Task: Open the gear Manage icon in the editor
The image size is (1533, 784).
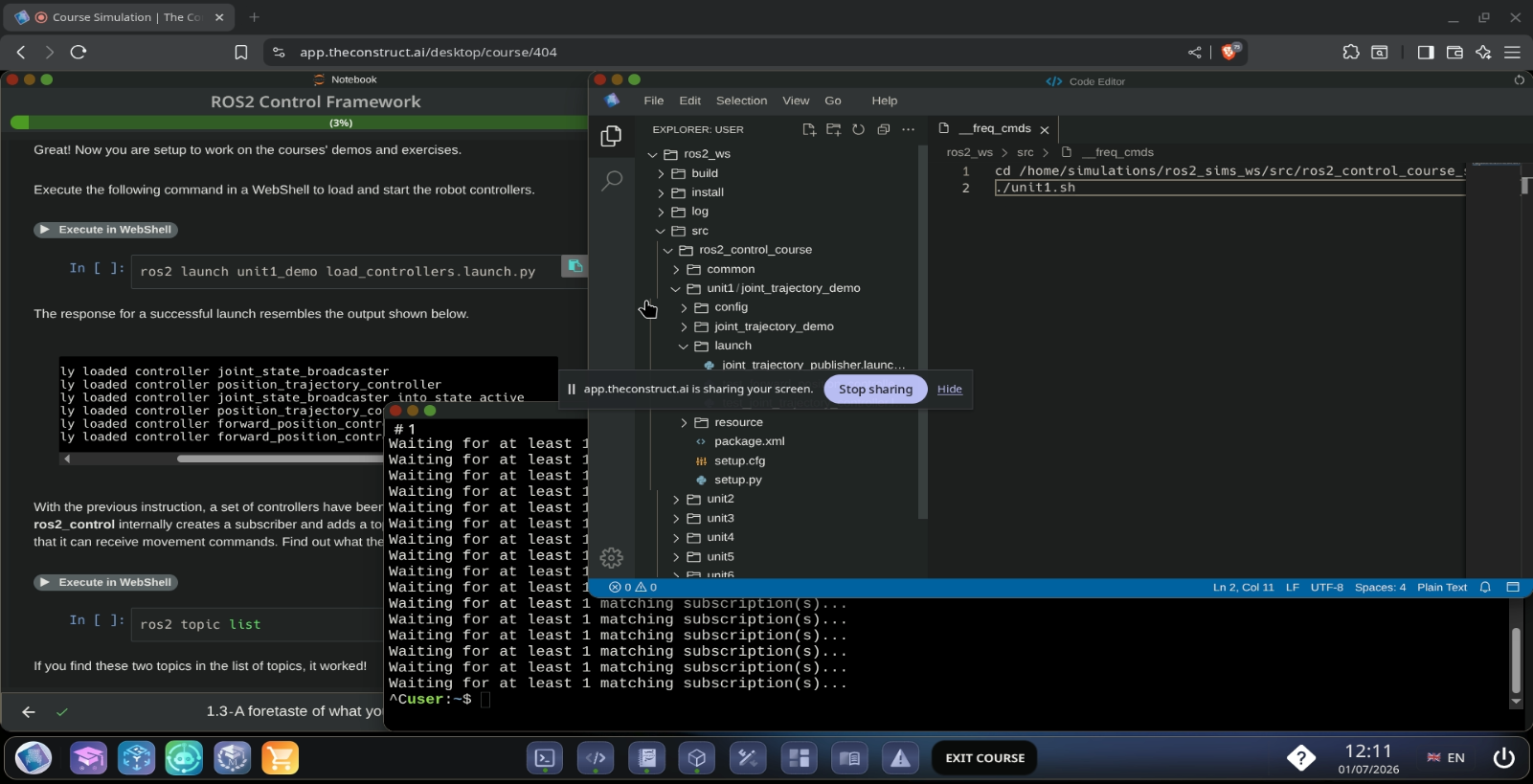Action: tap(611, 557)
